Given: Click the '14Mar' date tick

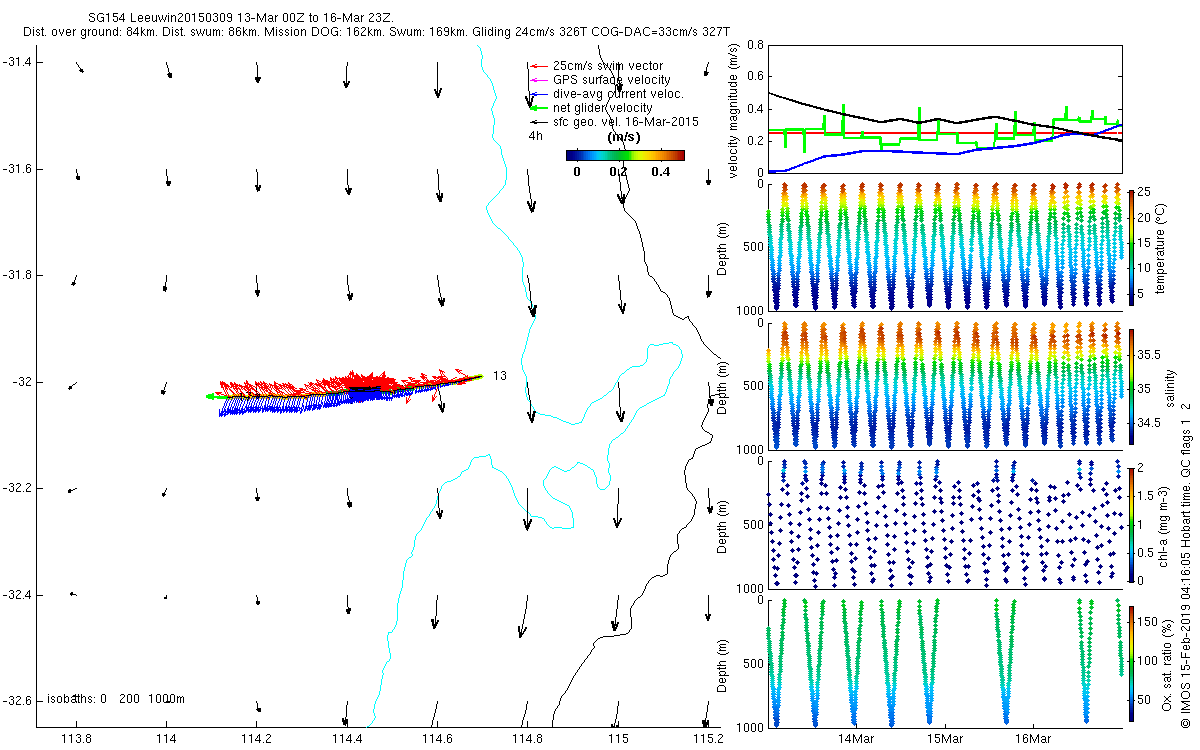Looking at the screenshot, I should coord(856,738).
